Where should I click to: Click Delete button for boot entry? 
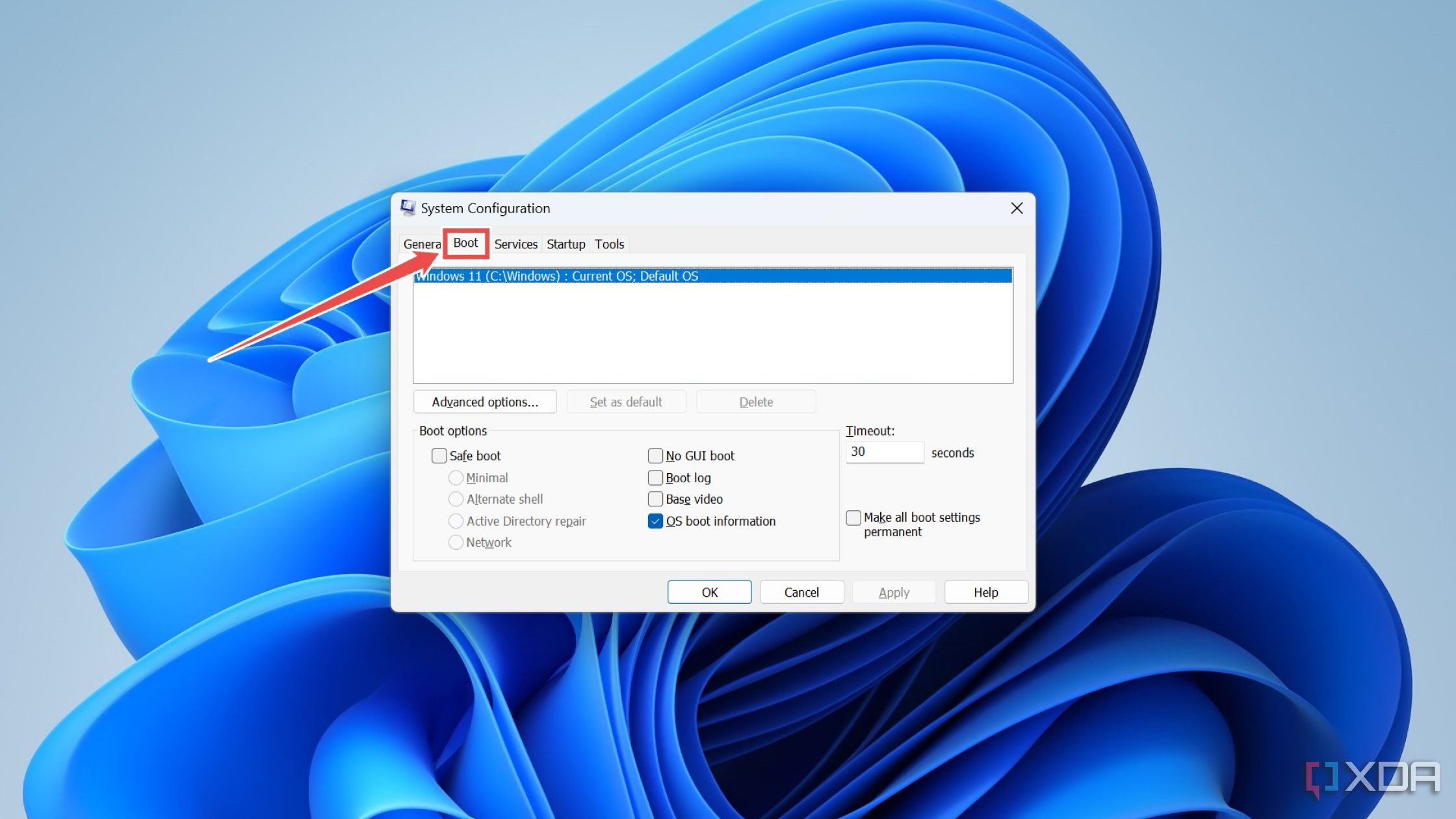coord(756,401)
